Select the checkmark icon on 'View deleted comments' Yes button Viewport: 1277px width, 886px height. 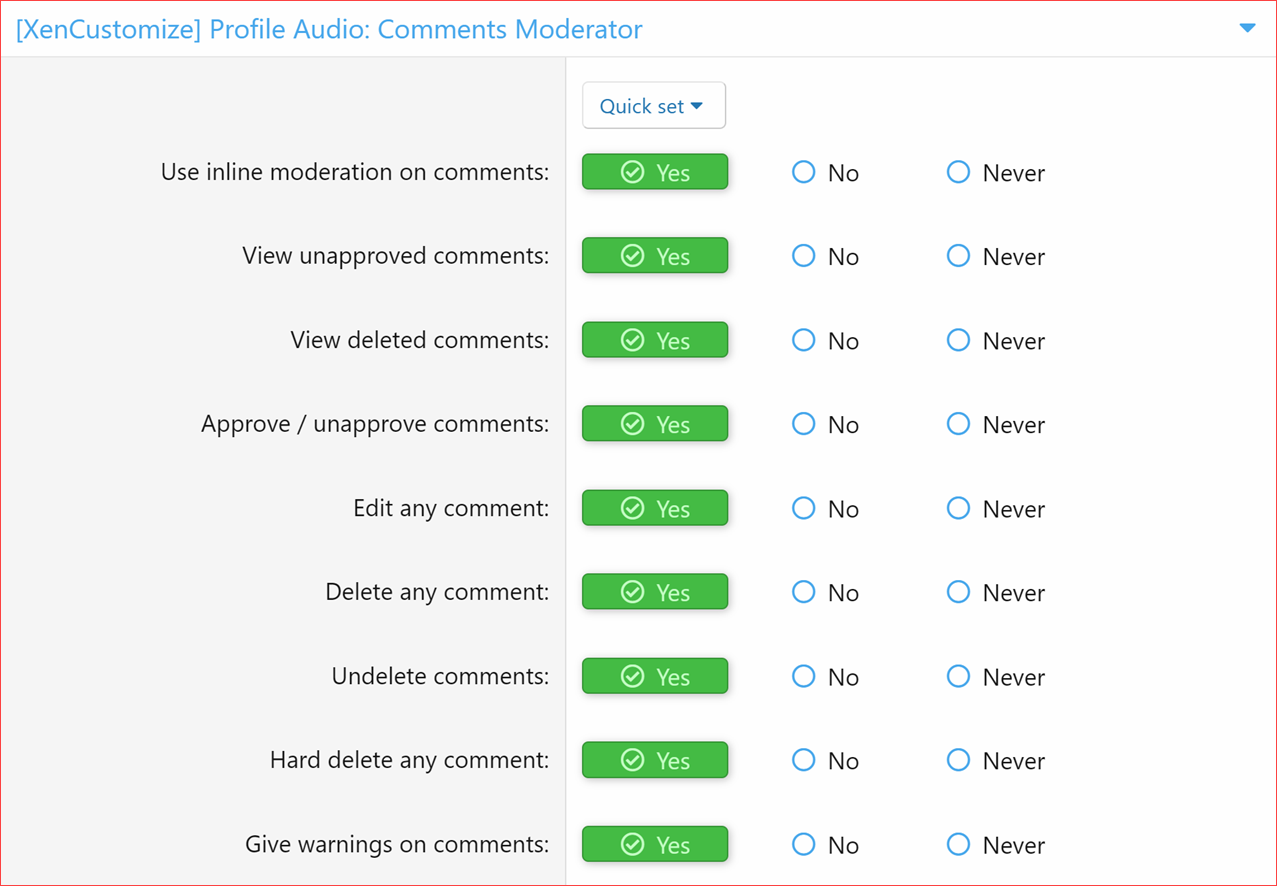(x=633, y=339)
